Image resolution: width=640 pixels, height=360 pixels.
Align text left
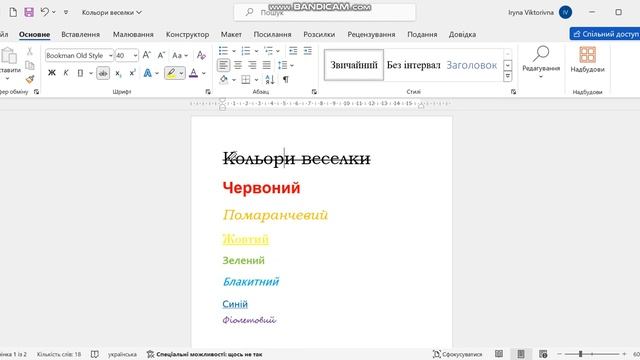tap(223, 65)
